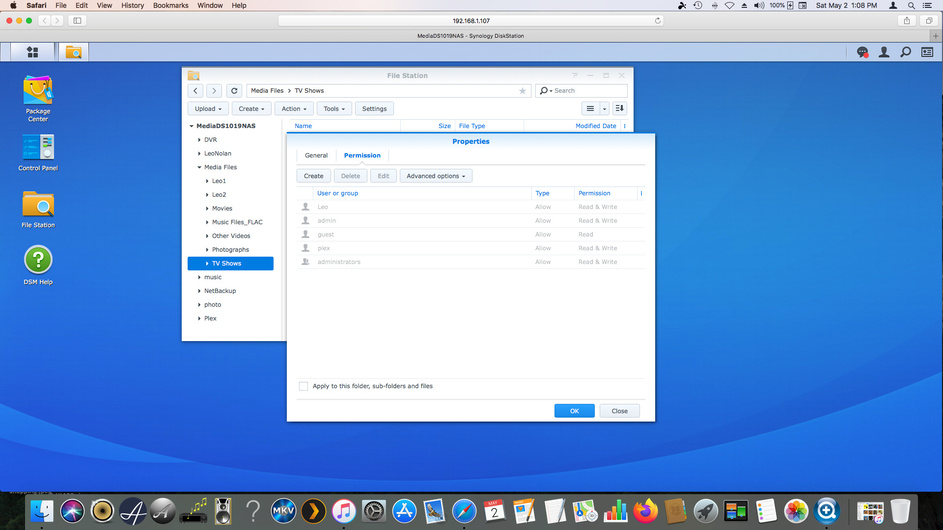This screenshot has height=530, width=943.
Task: Reload page in Safari address bar
Action: (658, 20)
